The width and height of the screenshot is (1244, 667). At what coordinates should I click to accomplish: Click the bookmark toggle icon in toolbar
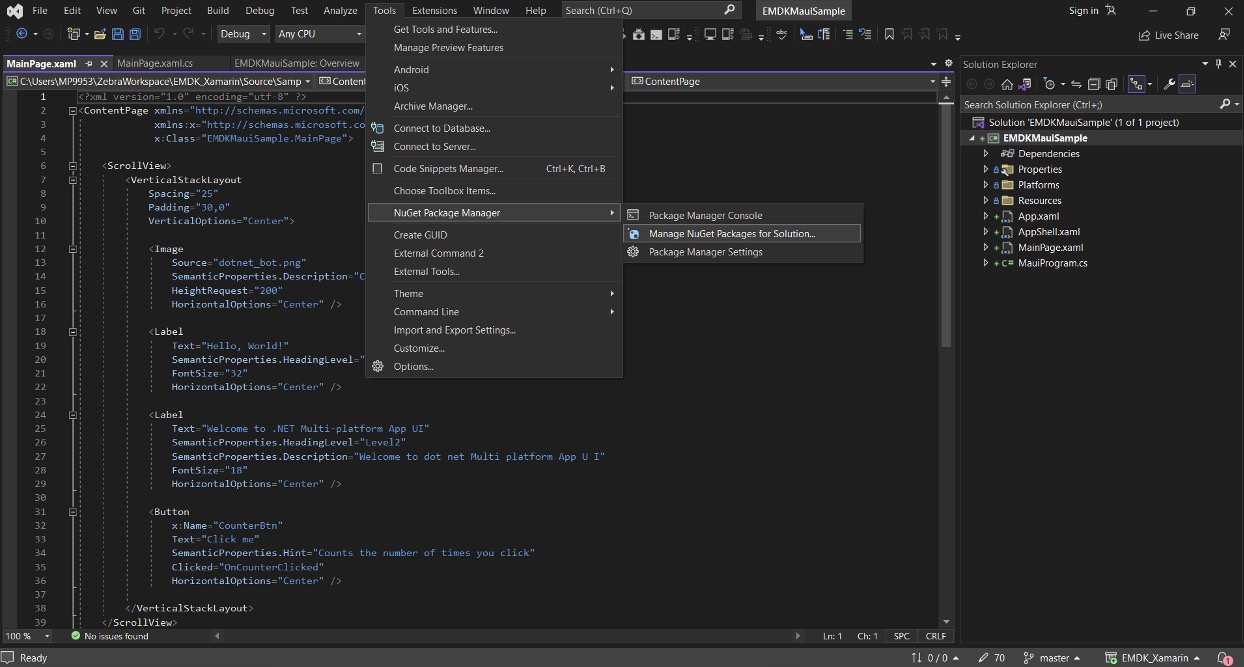pos(887,34)
